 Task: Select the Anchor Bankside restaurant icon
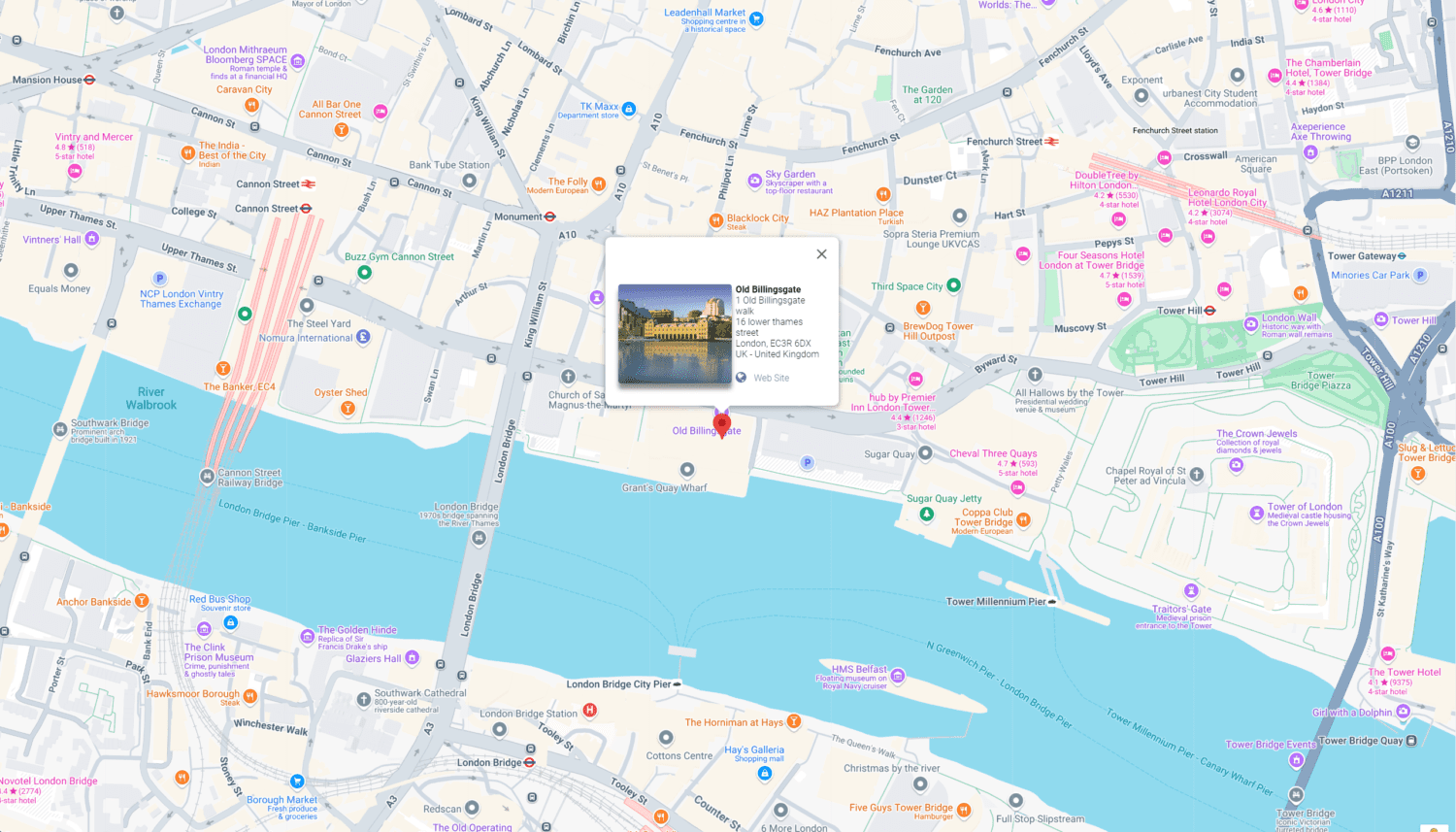142,601
